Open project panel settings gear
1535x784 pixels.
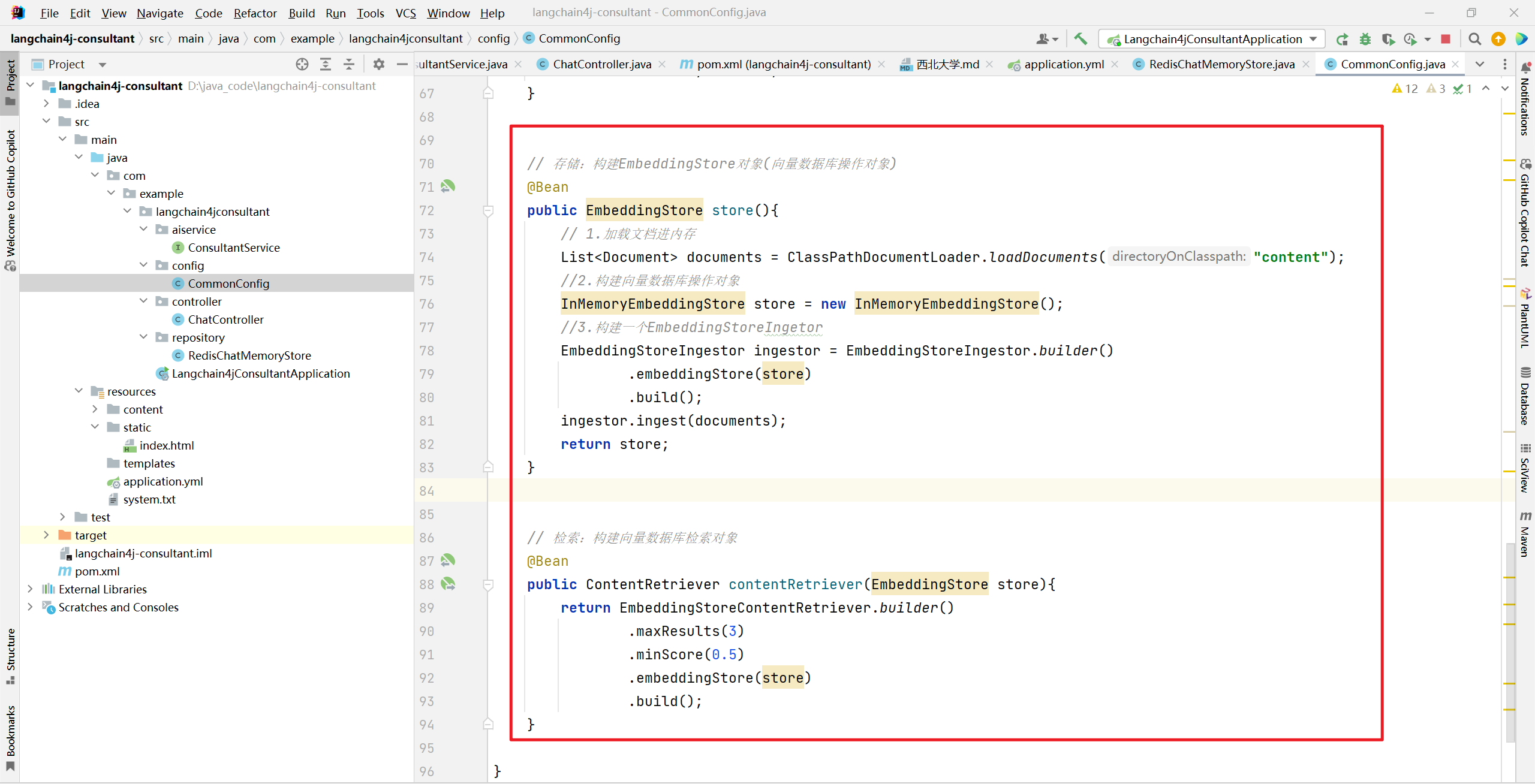coord(378,64)
